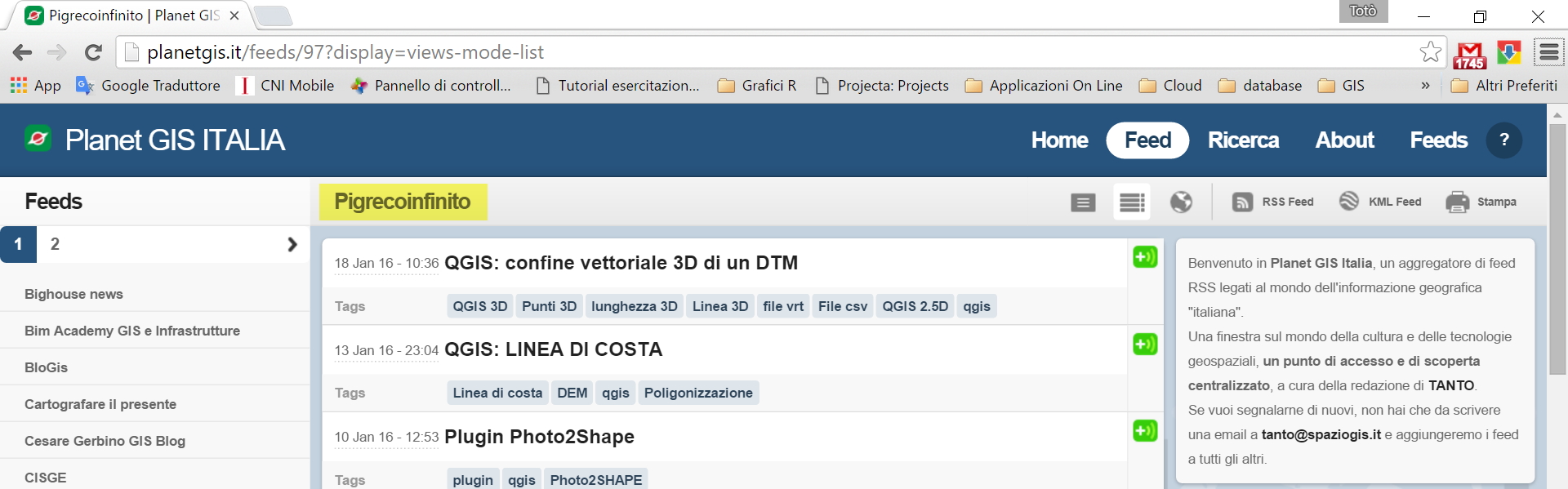
Task: Reload the page in the browser
Action: coord(93,53)
